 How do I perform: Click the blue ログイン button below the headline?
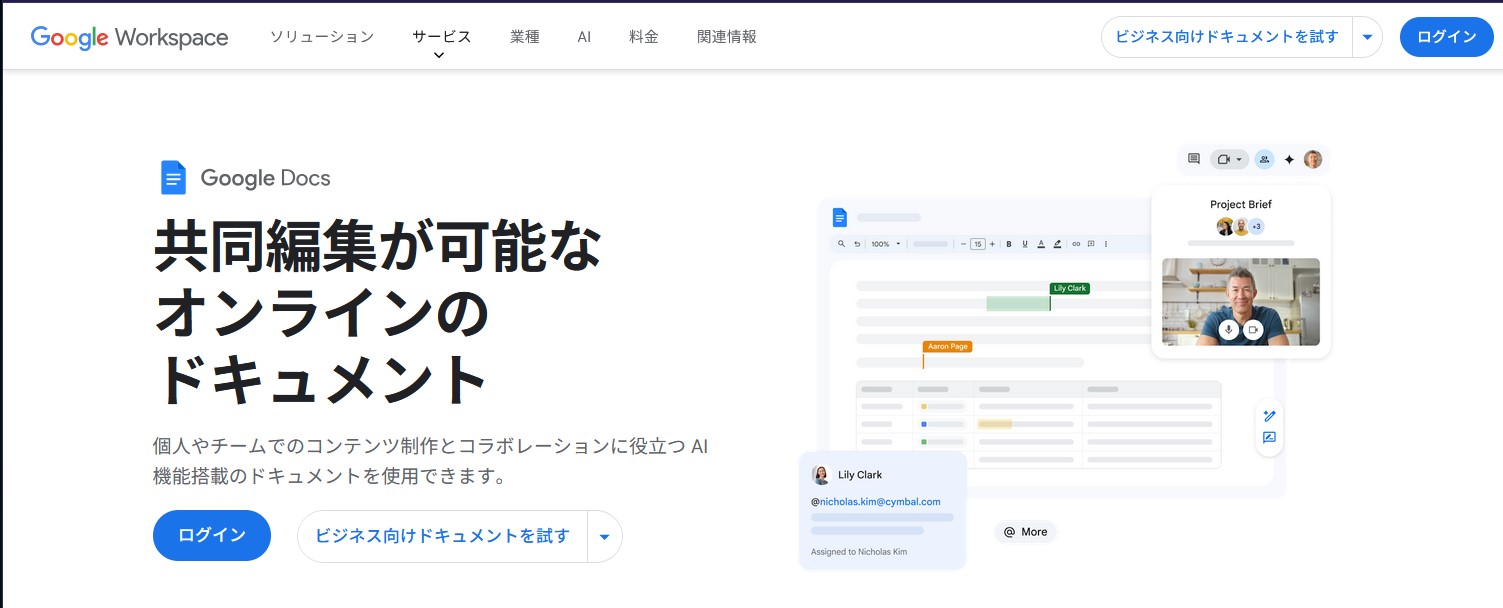(x=212, y=535)
